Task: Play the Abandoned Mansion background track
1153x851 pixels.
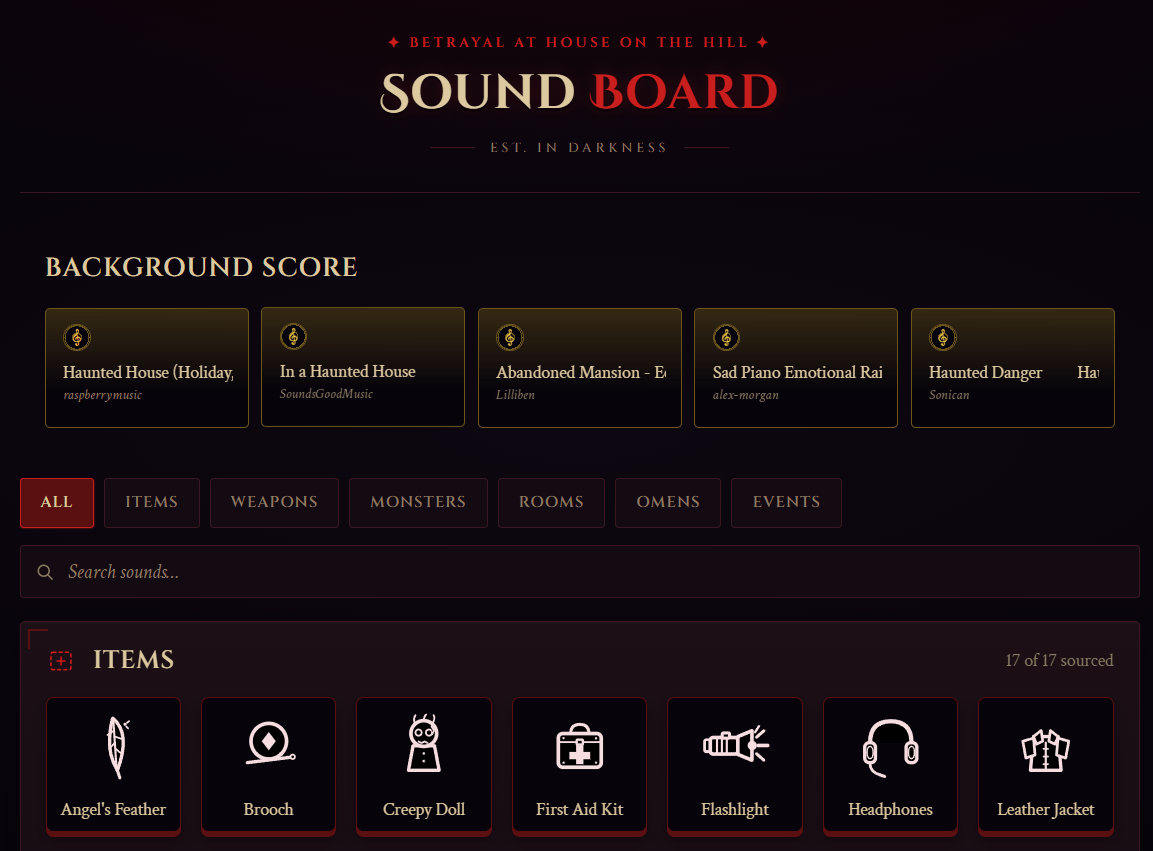Action: tap(579, 368)
